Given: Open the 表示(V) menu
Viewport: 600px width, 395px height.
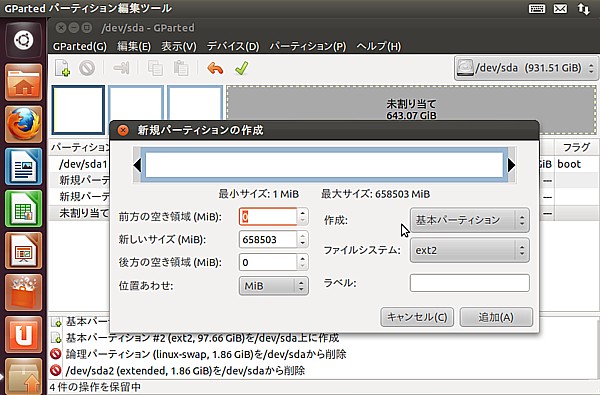Looking at the screenshot, I should click(x=179, y=46).
